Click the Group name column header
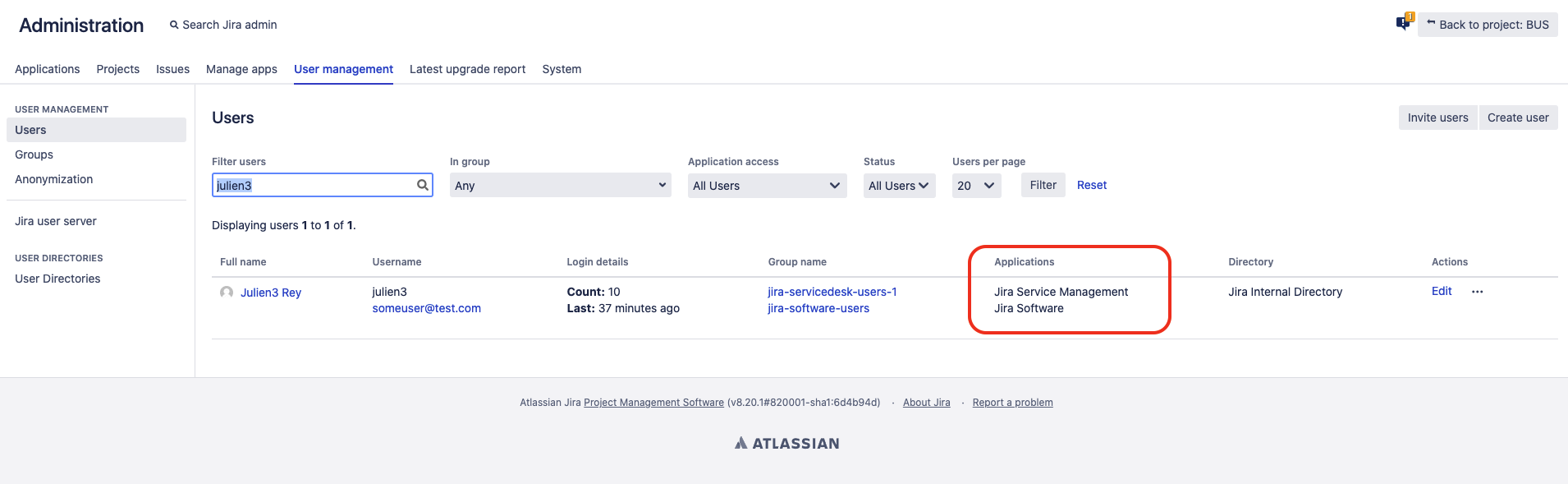 [797, 262]
